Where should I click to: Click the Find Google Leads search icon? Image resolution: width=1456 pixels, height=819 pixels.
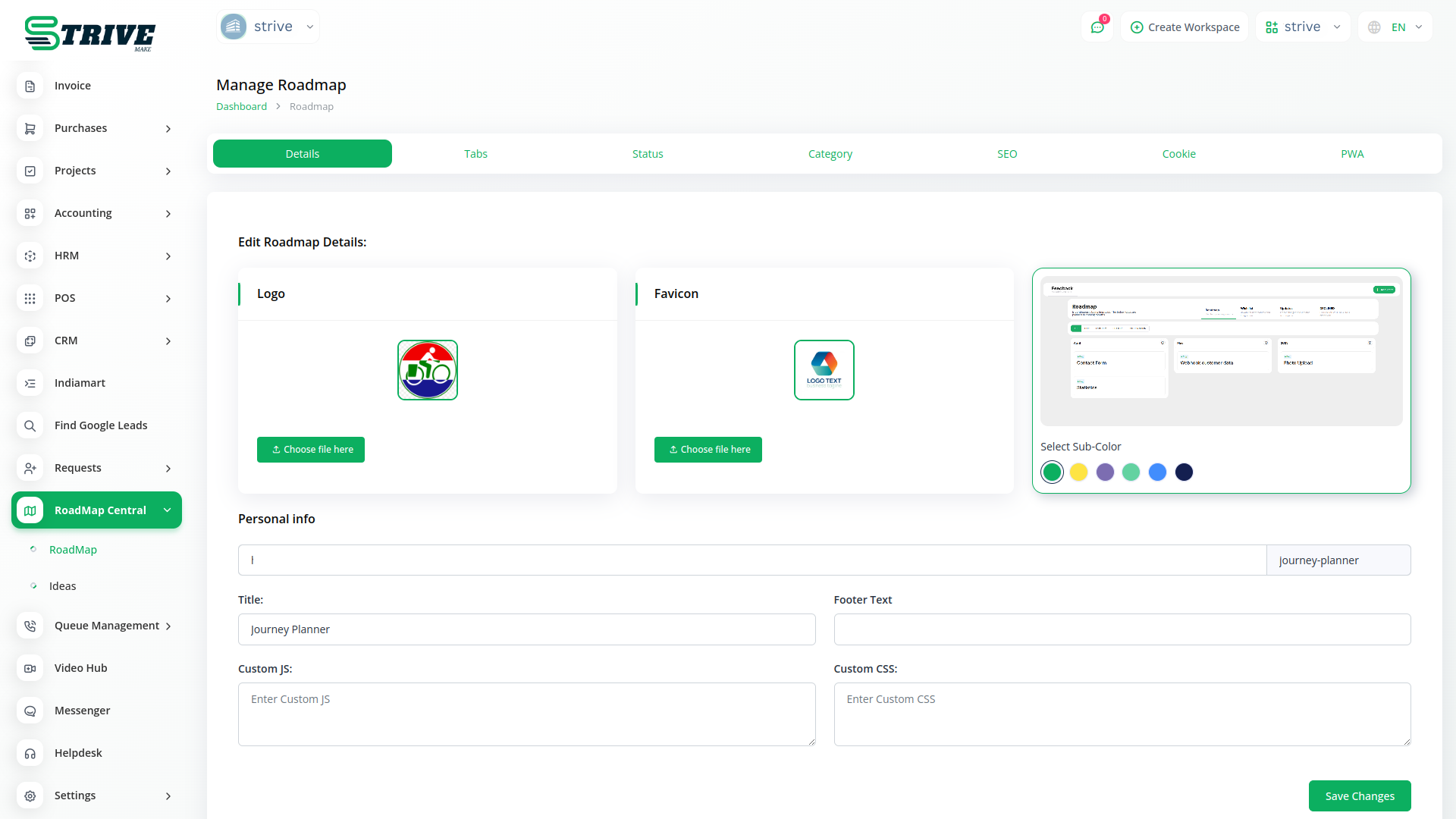[x=30, y=426]
